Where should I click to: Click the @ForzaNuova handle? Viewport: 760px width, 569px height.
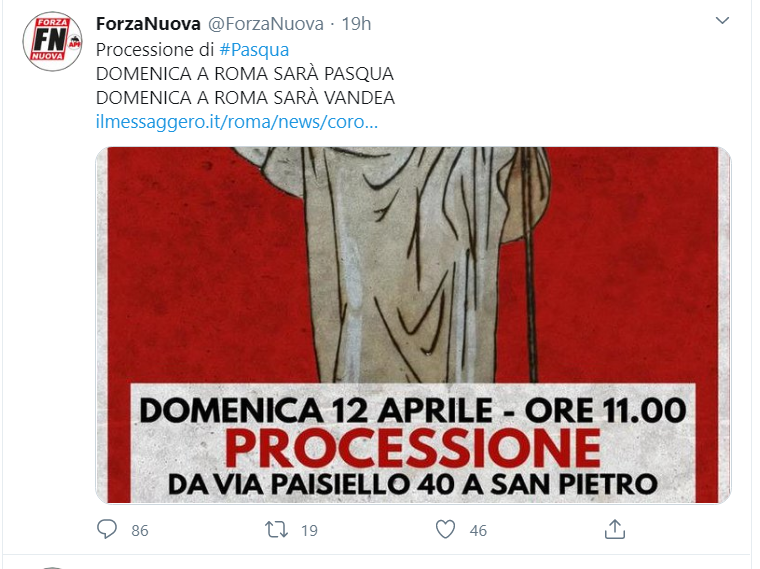[266, 23]
